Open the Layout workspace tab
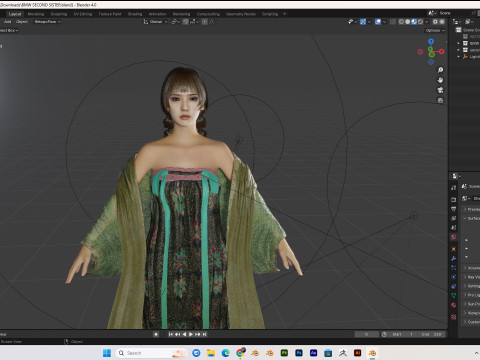The image size is (480, 360). coord(15,14)
